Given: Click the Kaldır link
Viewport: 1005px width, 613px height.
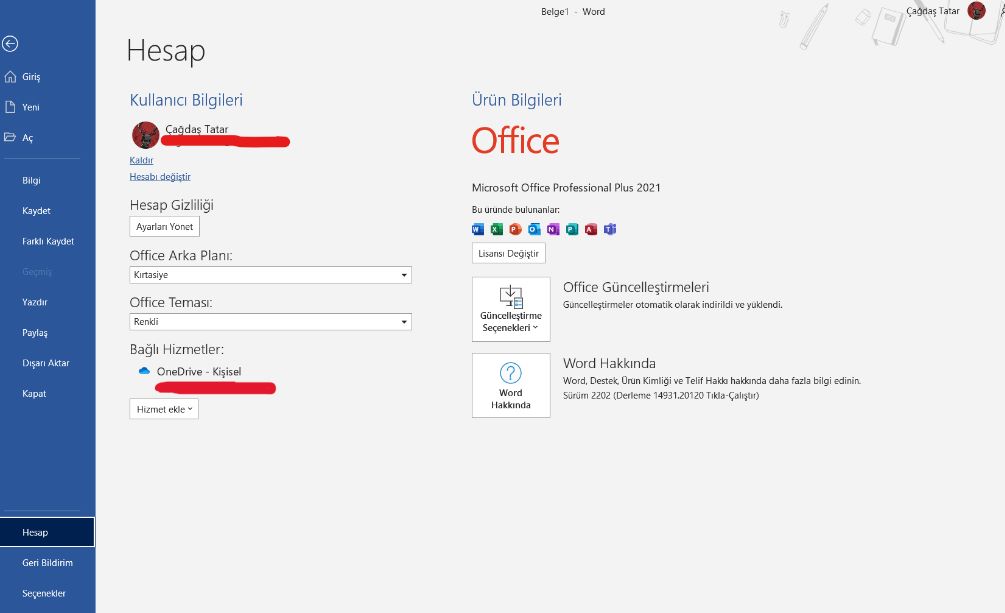Looking at the screenshot, I should point(141,160).
